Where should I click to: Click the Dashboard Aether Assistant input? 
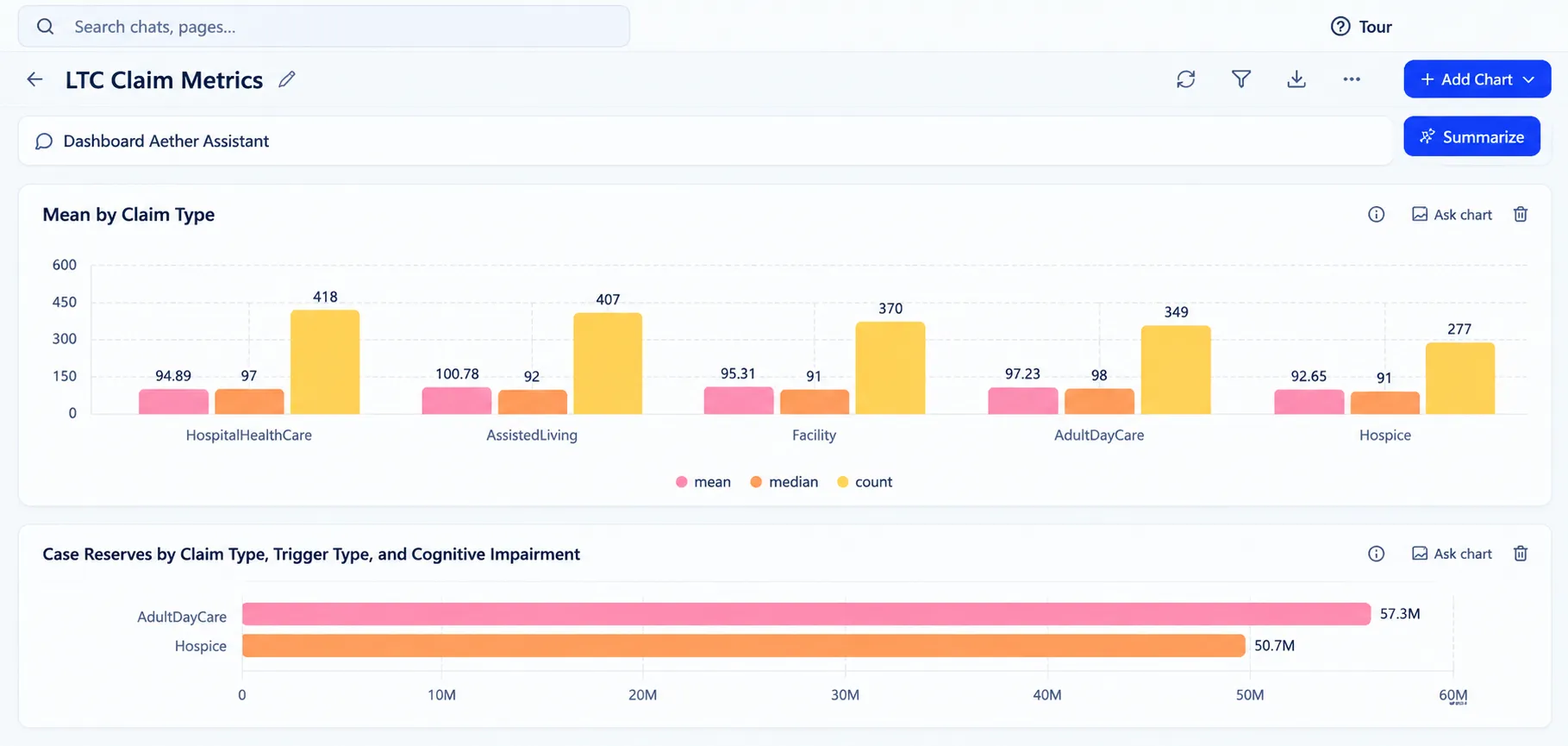pyautogui.click(x=705, y=141)
